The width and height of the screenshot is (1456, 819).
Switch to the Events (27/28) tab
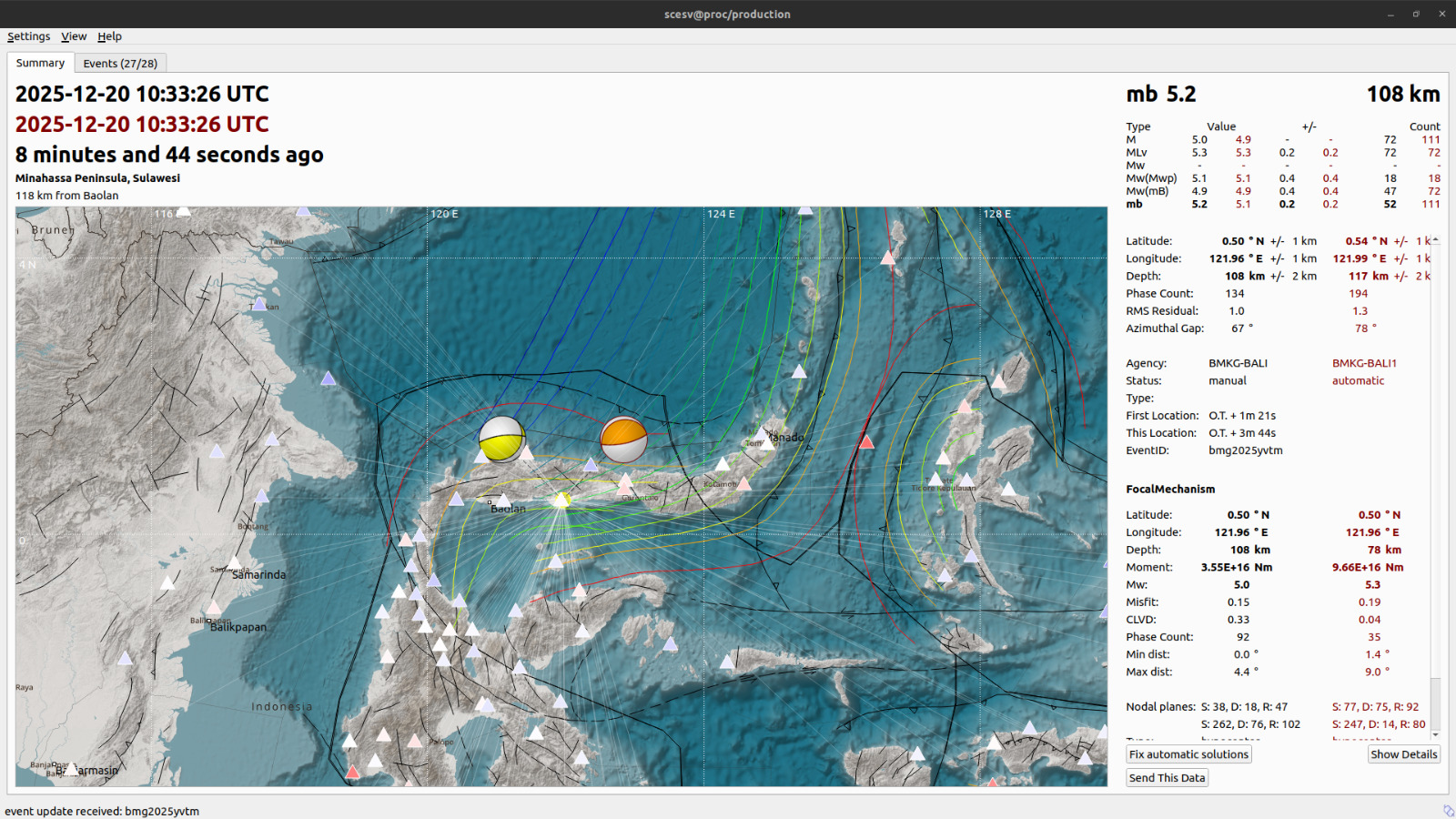120,64
